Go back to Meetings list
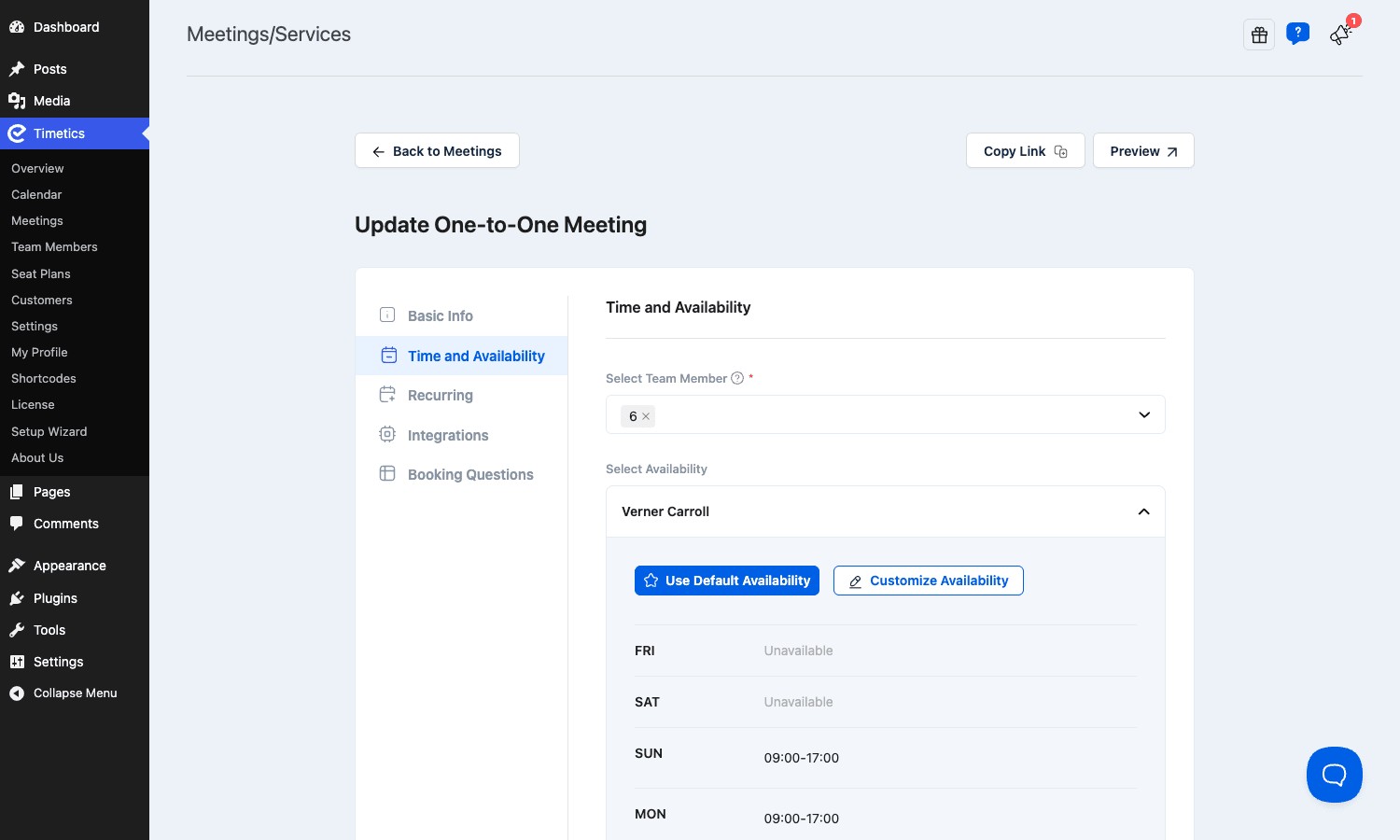Viewport: 1400px width, 840px height. (x=437, y=151)
